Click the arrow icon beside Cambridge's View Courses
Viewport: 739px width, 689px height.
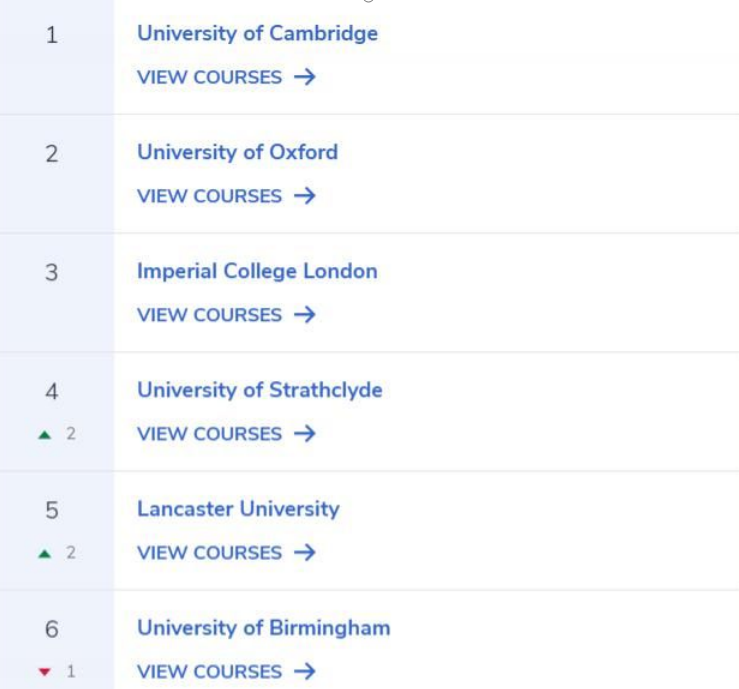[x=304, y=77]
